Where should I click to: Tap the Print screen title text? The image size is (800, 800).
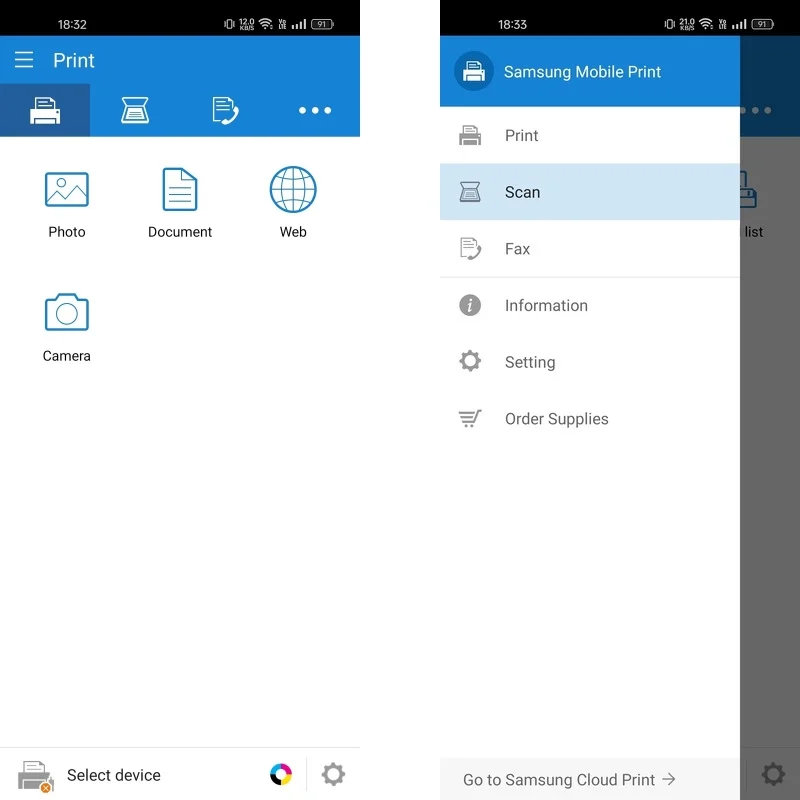point(74,60)
